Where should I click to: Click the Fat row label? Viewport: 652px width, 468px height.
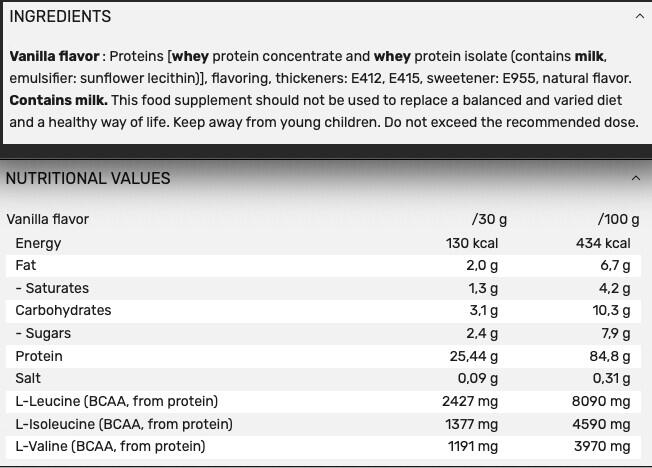click(x=26, y=265)
